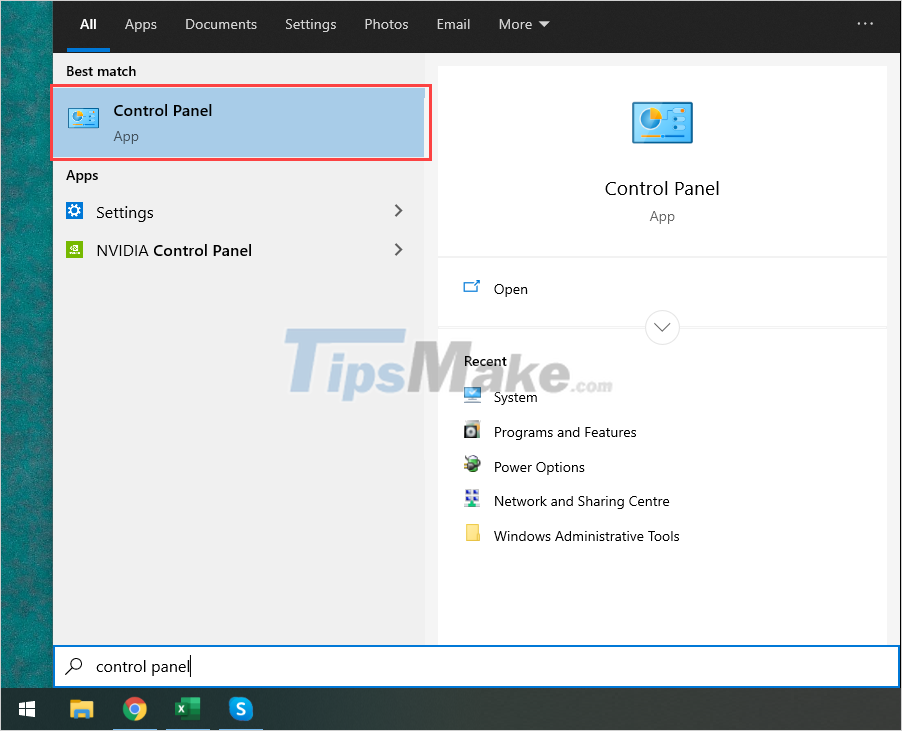Select the NVIDIA Control Panel icon
902x731 pixels.
[x=74, y=250]
